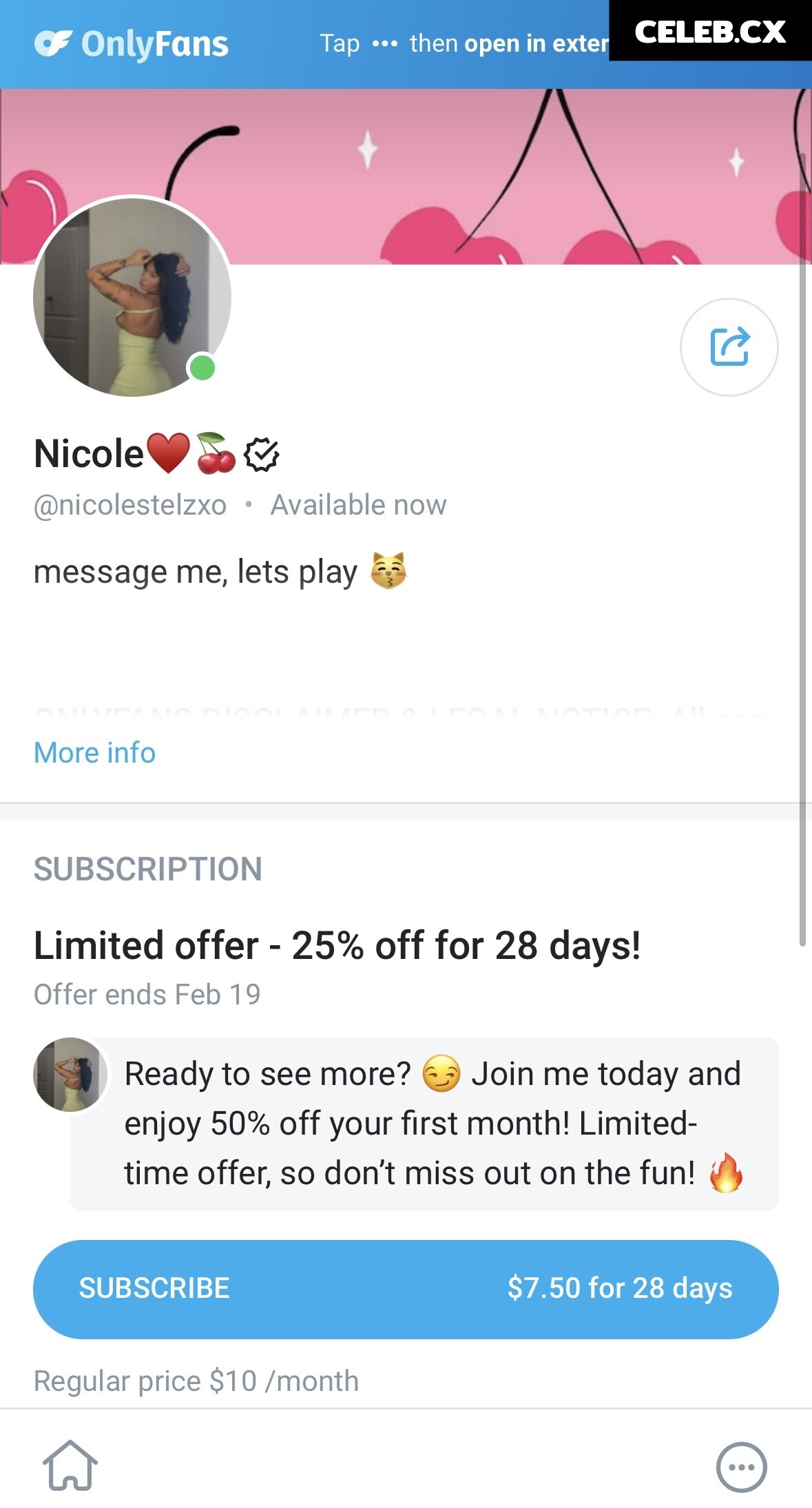
Task: Tap the share profile icon button
Action: pos(729,347)
